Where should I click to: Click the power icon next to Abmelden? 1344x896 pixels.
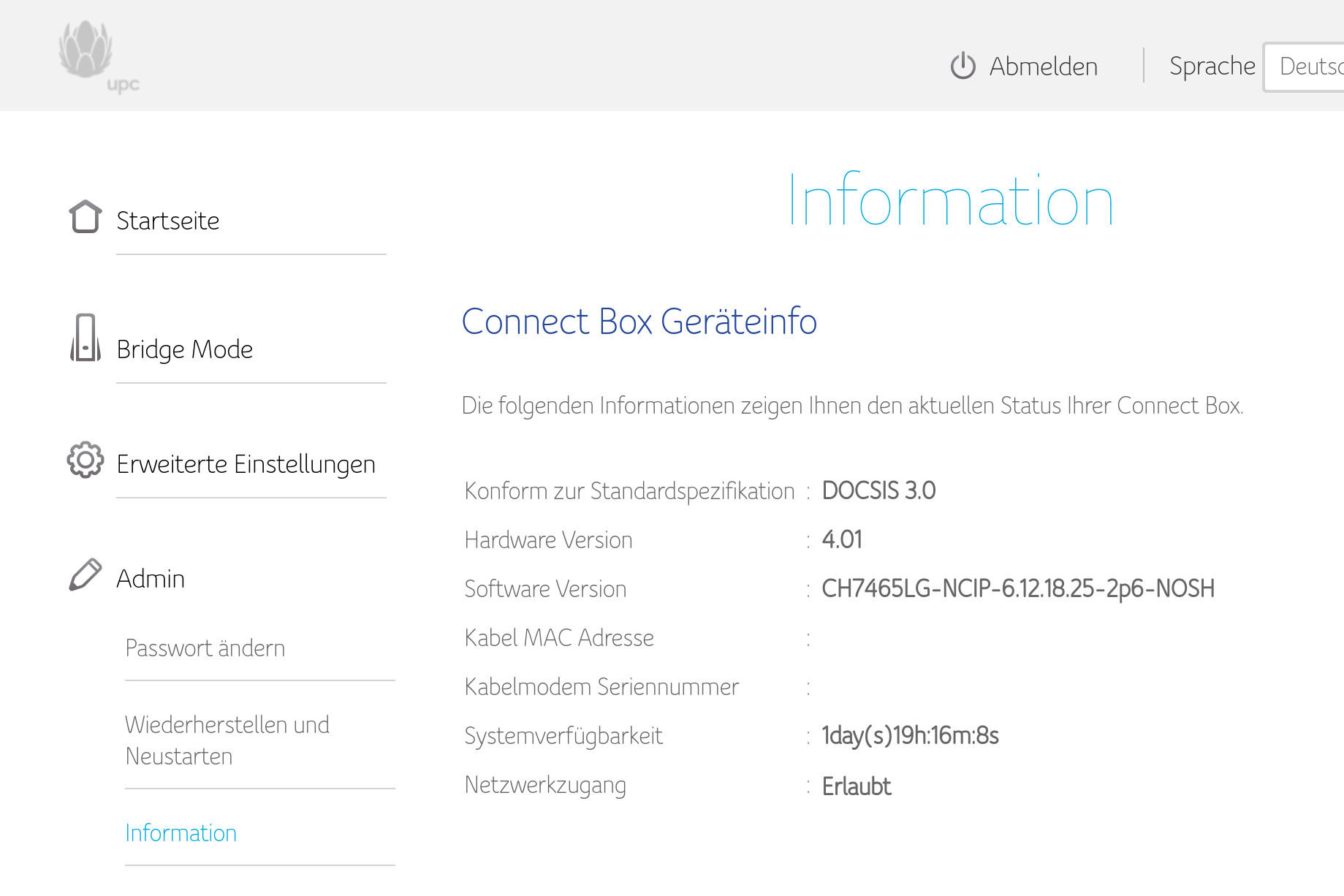pos(963,66)
